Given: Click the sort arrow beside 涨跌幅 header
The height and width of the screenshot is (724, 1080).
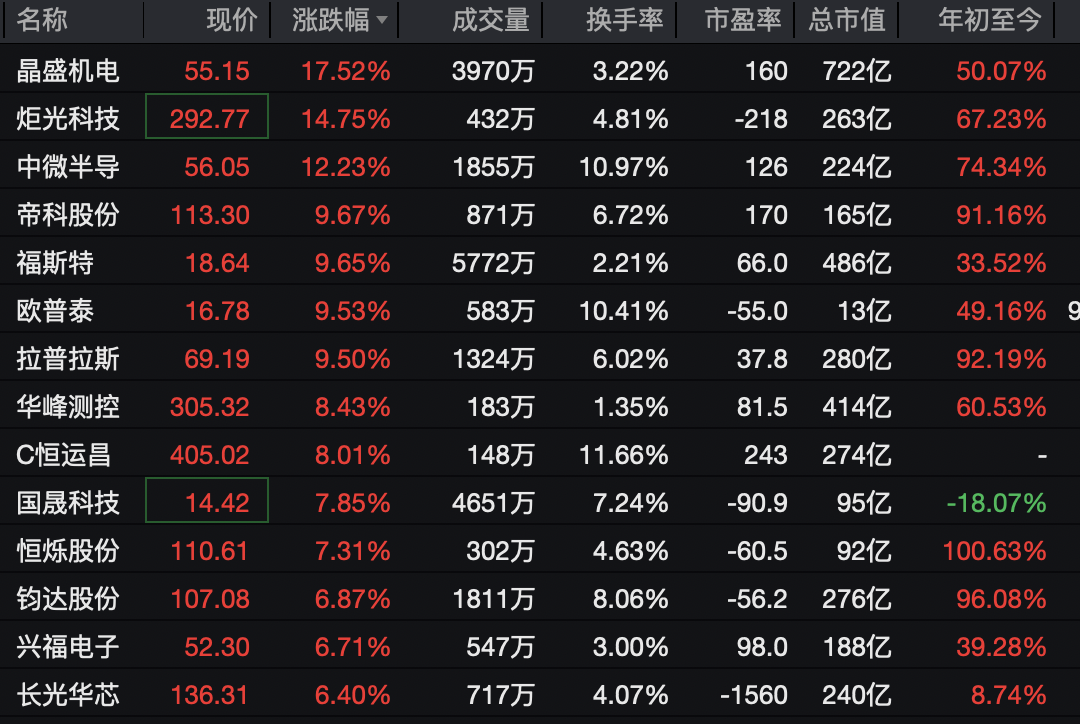Looking at the screenshot, I should (382, 21).
